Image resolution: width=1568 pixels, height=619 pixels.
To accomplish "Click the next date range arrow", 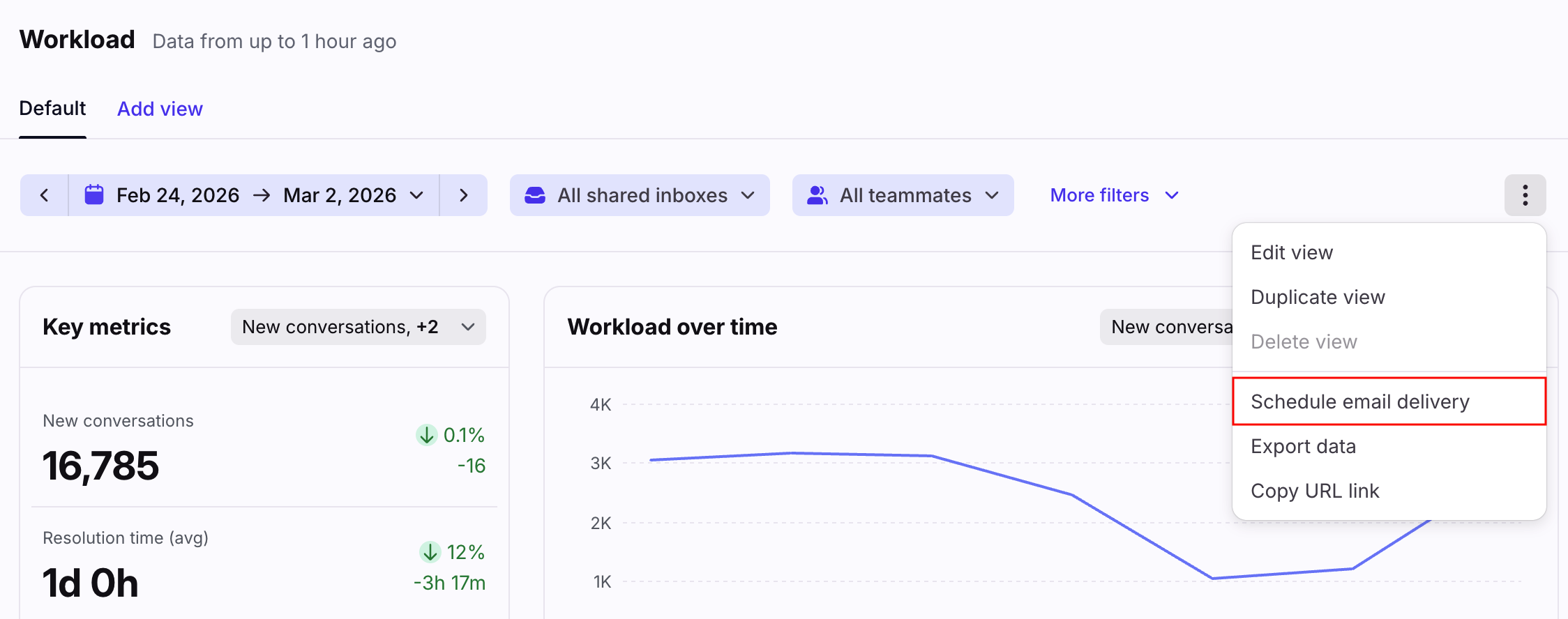I will point(464,195).
